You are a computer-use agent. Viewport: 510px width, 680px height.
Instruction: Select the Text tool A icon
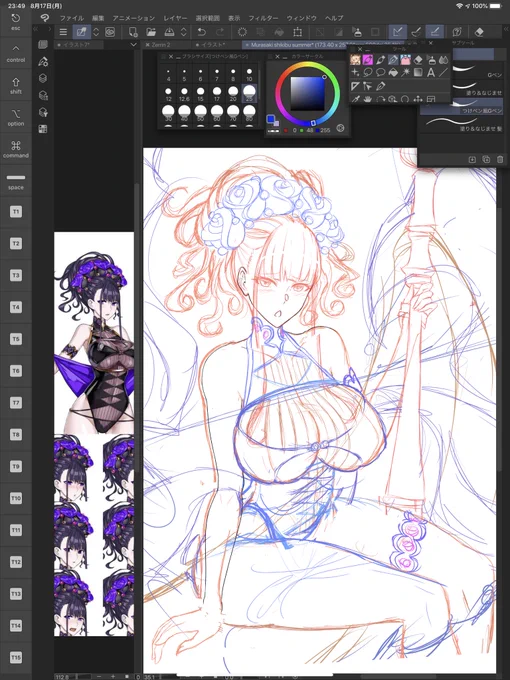pyautogui.click(x=431, y=72)
